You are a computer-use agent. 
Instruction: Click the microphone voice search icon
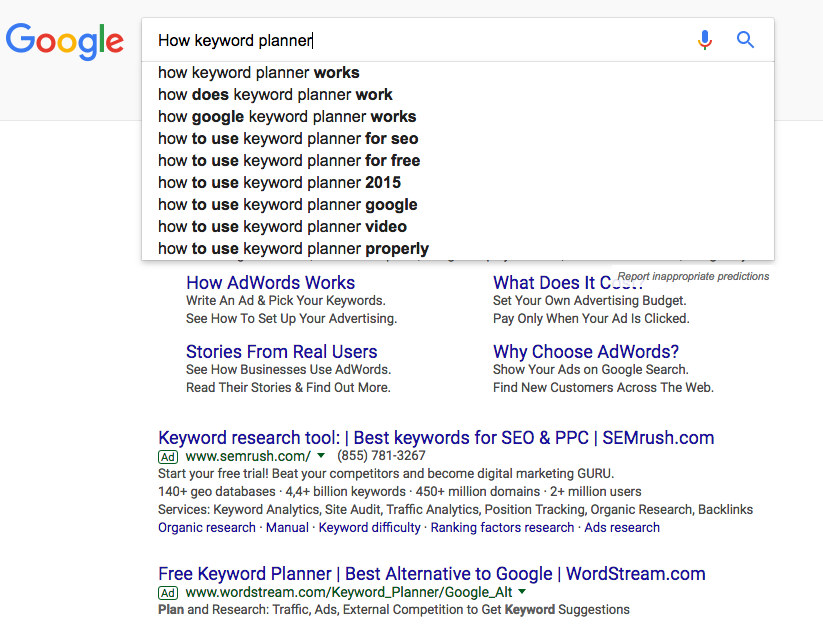705,40
